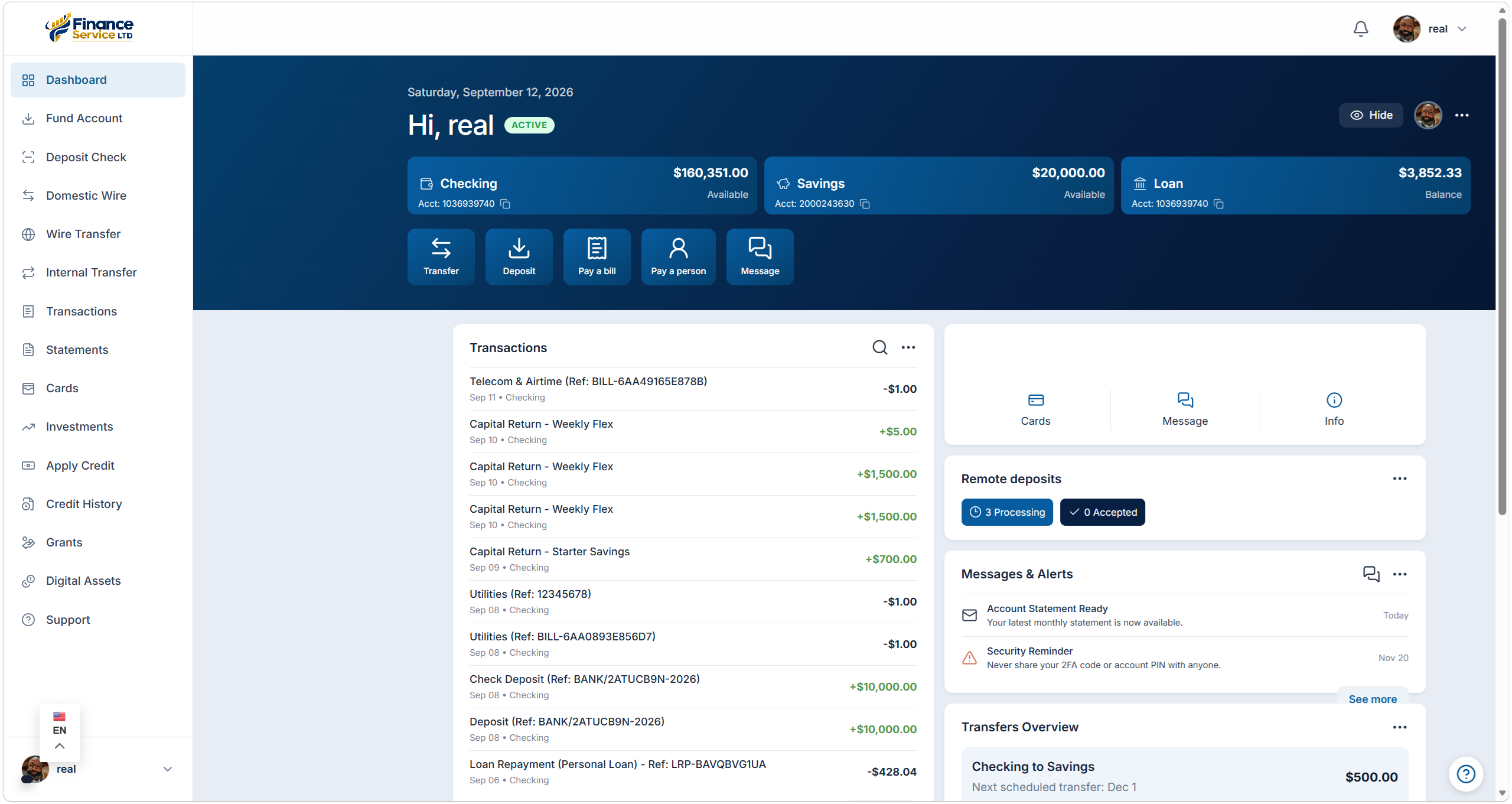The image size is (1512, 804).
Task: Open the Security Reminder alert
Action: pos(1184,657)
